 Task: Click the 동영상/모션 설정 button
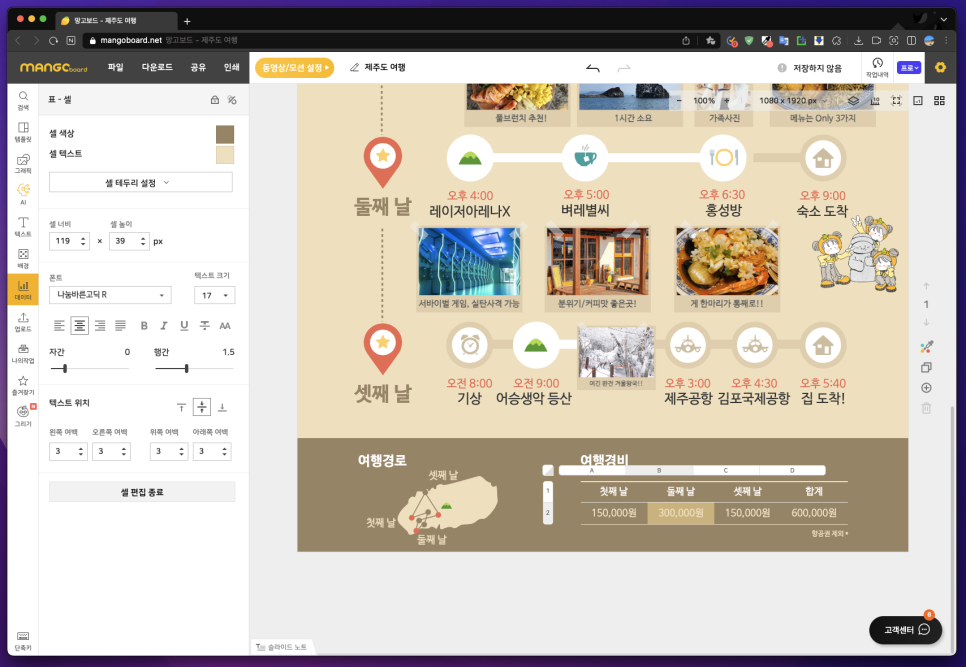click(294, 68)
